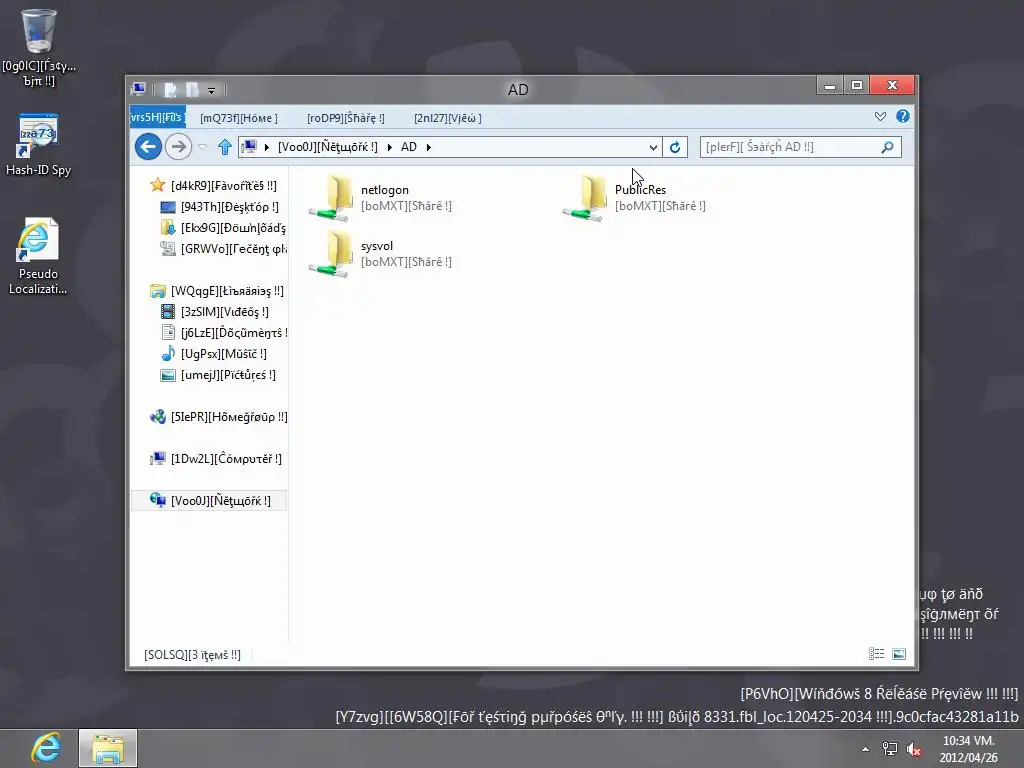
Task: Select the sysvol share folder icon
Action: coord(332,254)
